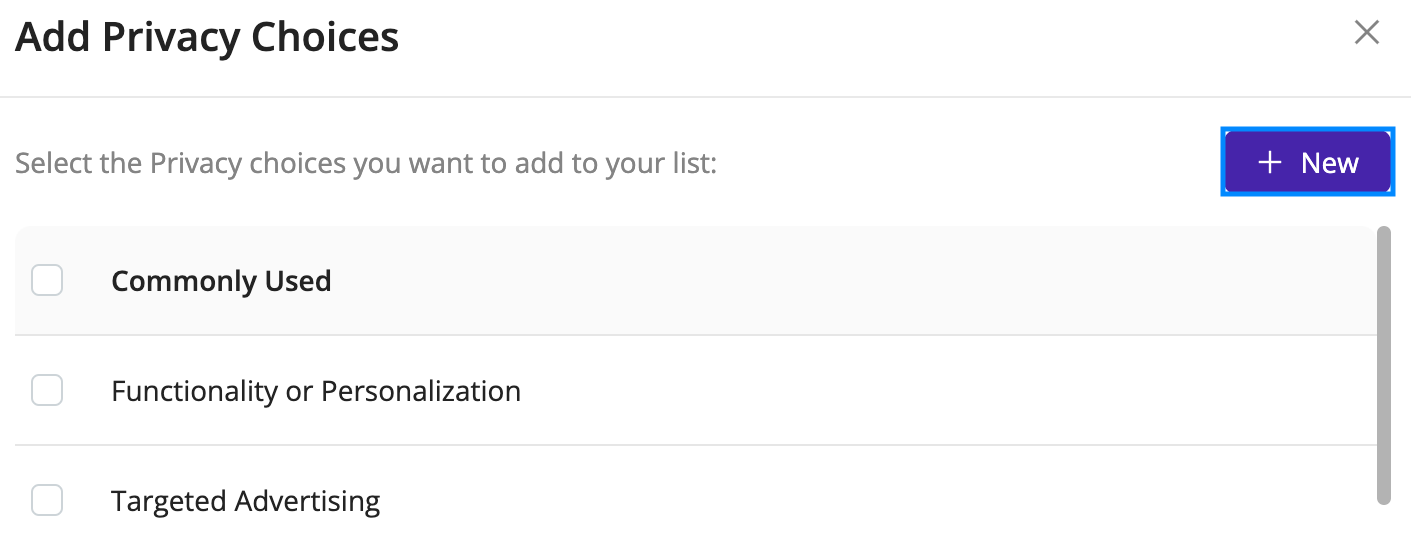Dismiss dialog using the X icon

pos(1366,33)
